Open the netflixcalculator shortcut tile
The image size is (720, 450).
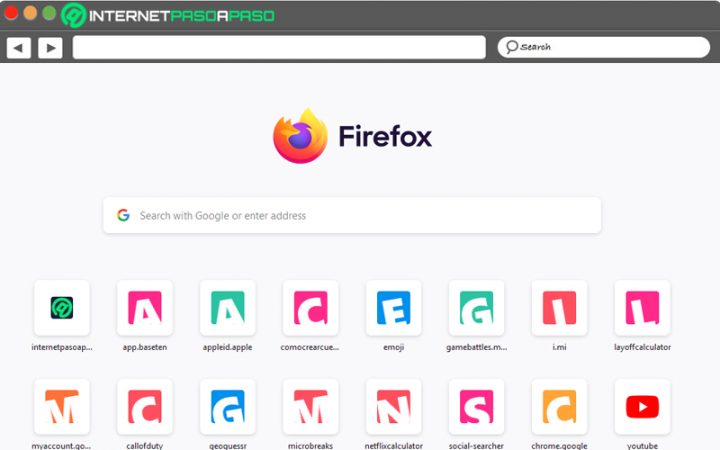point(393,406)
